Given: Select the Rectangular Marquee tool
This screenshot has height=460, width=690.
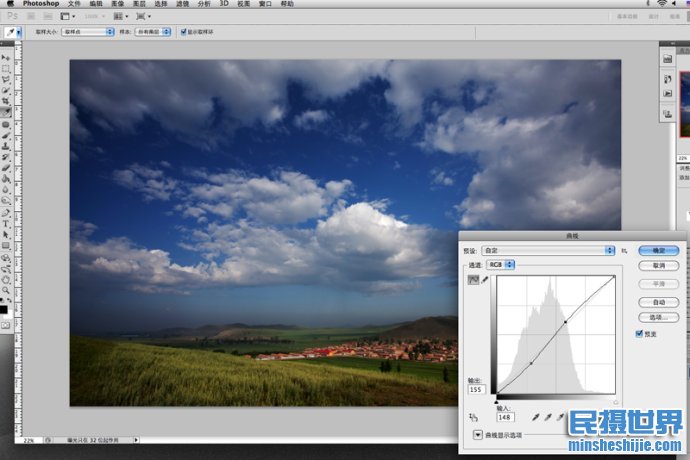Looking at the screenshot, I should pos(6,69).
